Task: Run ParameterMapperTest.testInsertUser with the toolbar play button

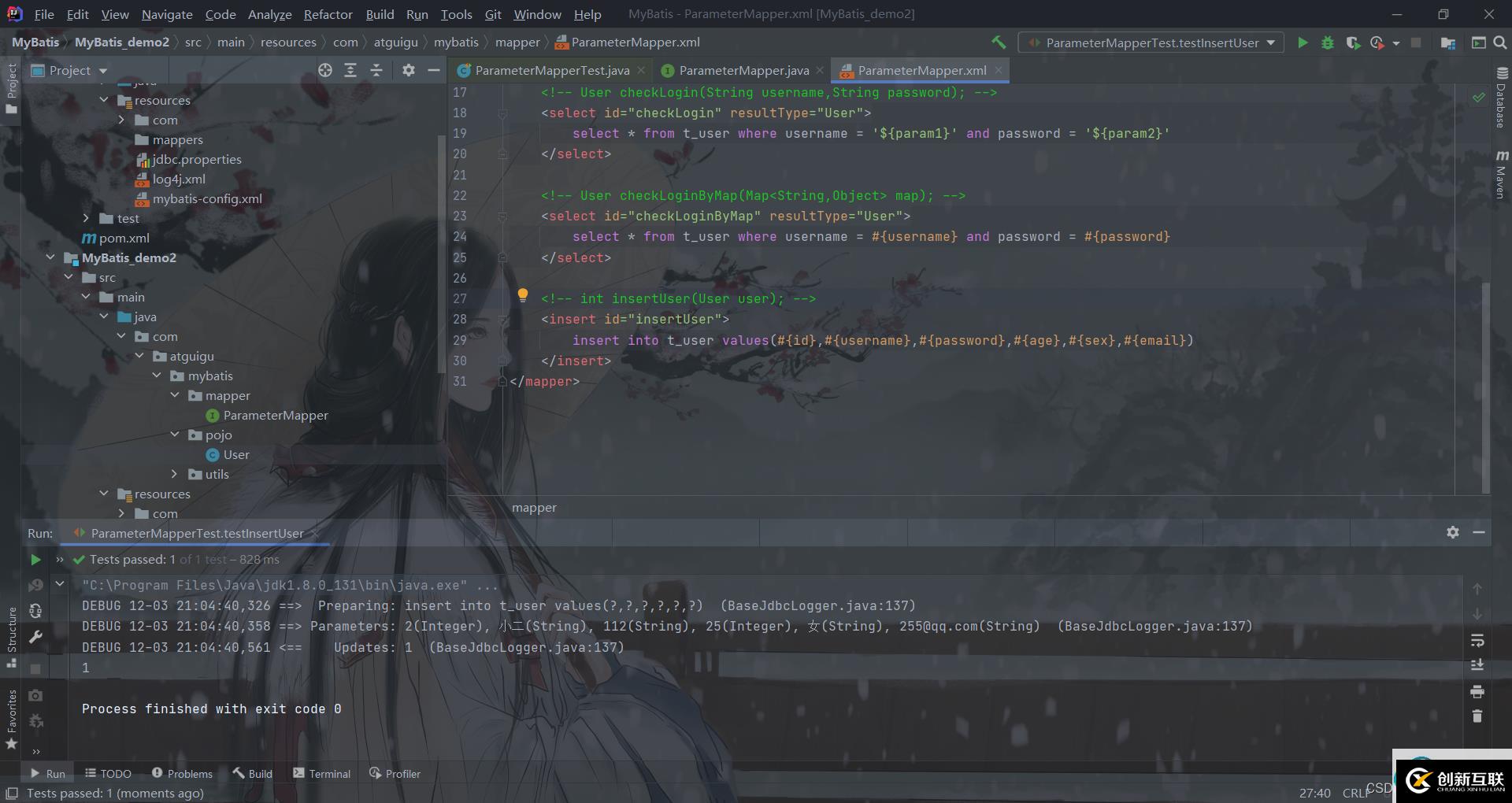Action: click(1303, 43)
